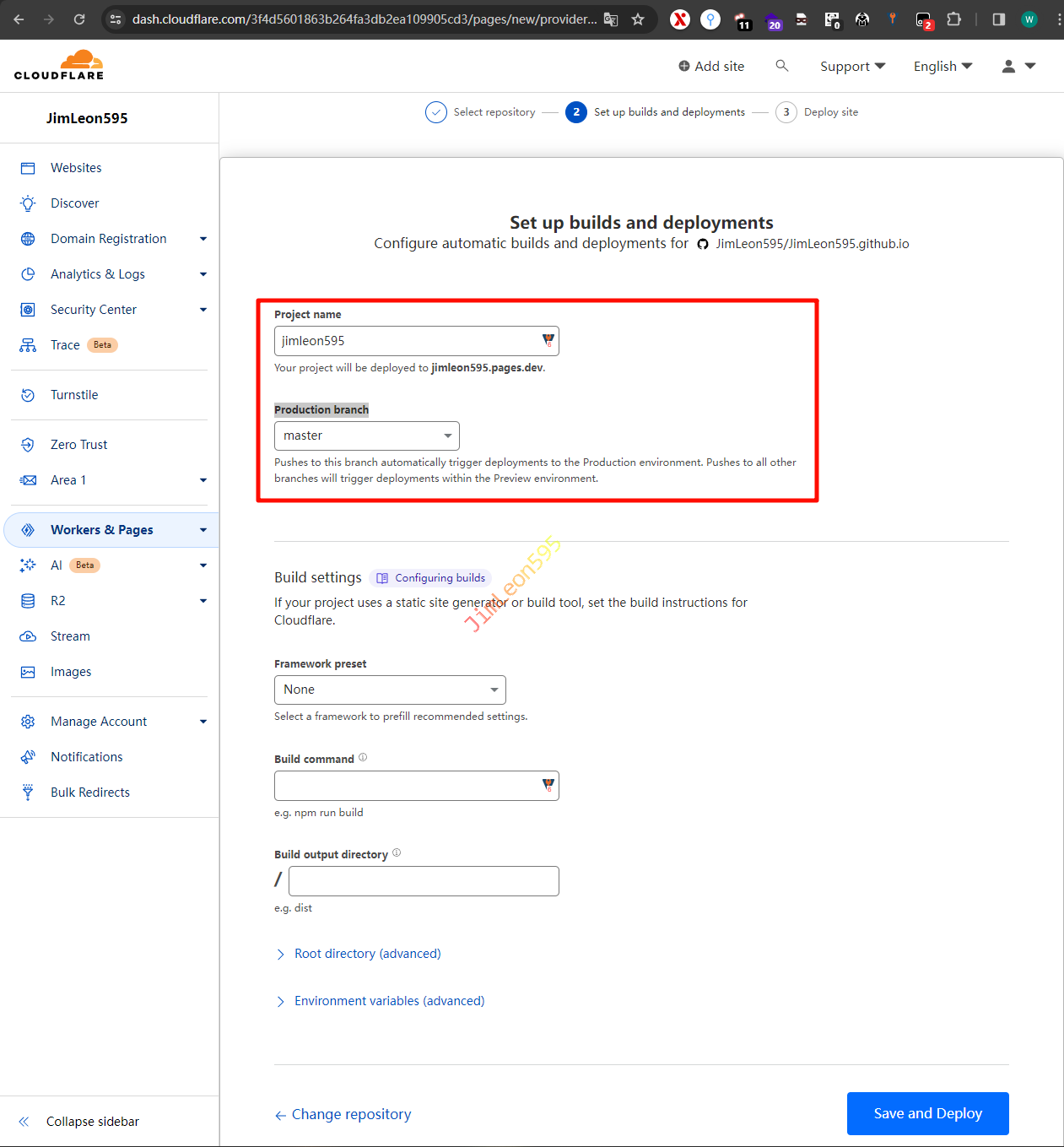Click the Save and Deploy button
Image resolution: width=1064 pixels, height=1147 pixels.
927,1113
